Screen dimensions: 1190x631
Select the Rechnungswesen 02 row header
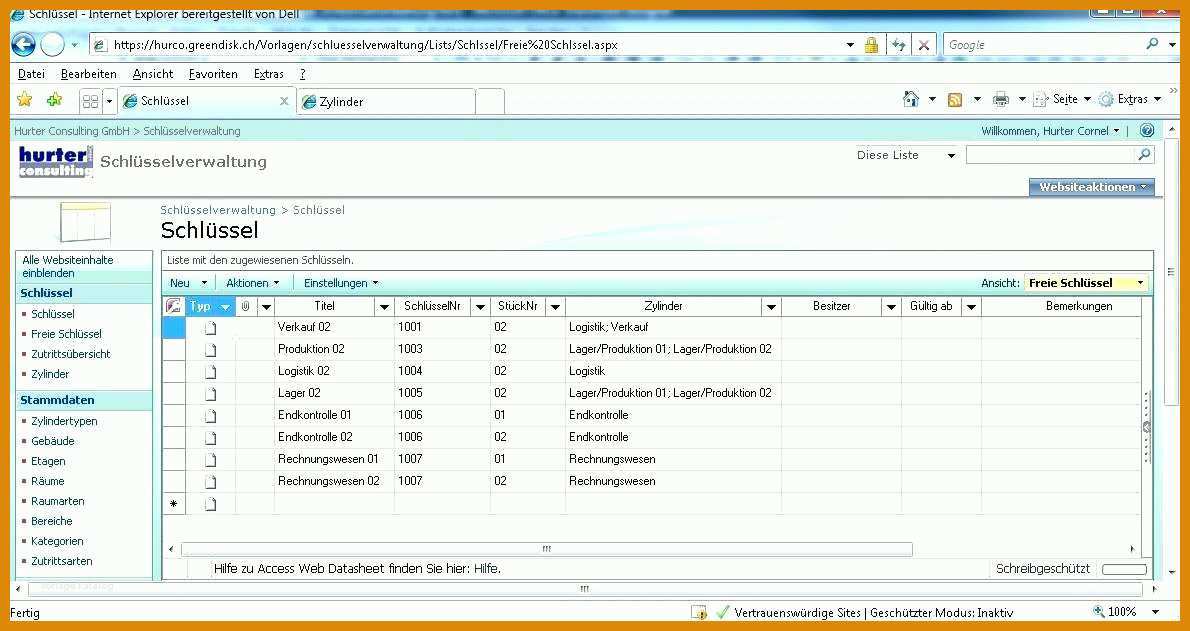tap(175, 481)
